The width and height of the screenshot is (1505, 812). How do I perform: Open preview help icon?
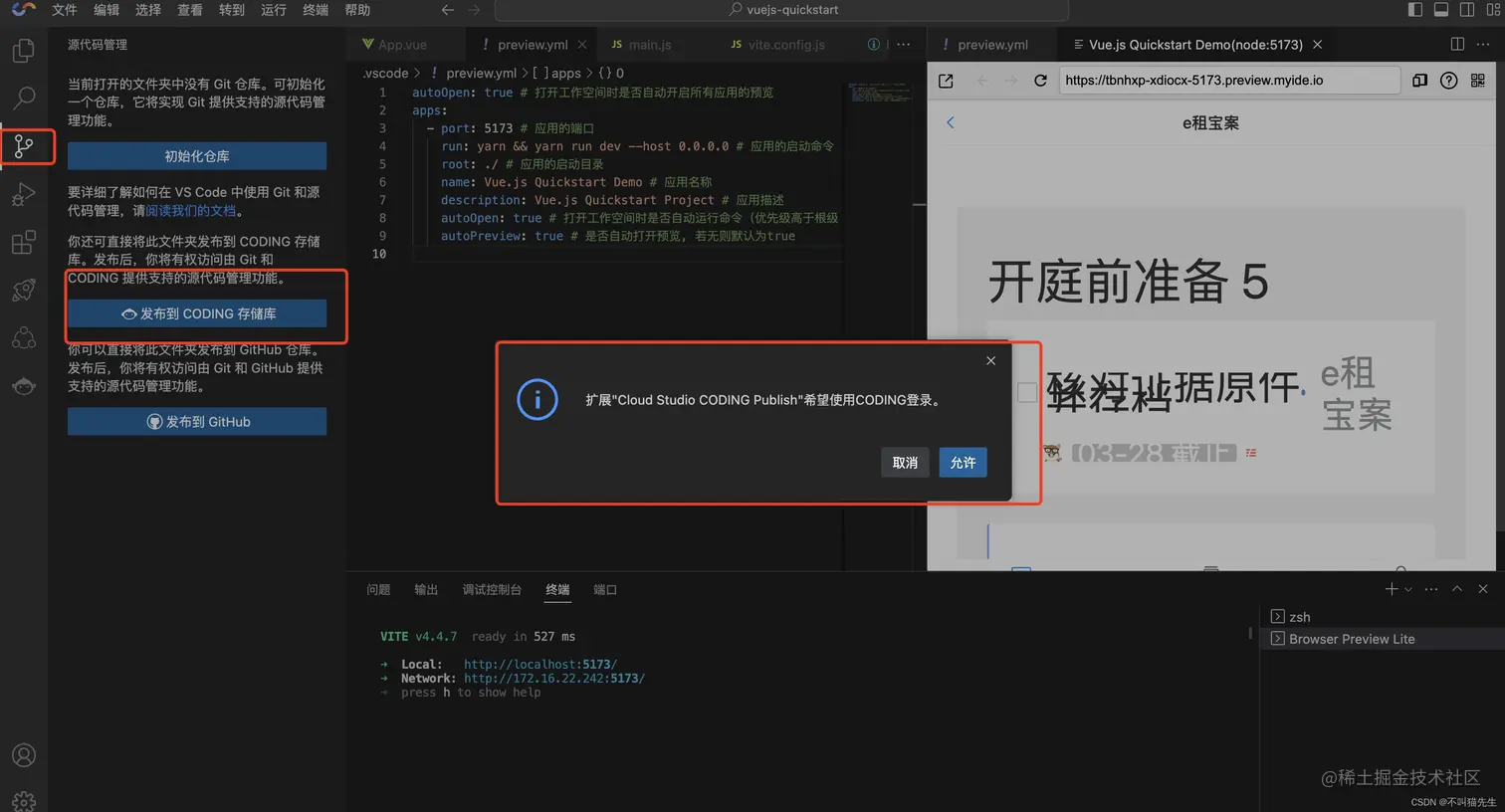click(x=1449, y=81)
